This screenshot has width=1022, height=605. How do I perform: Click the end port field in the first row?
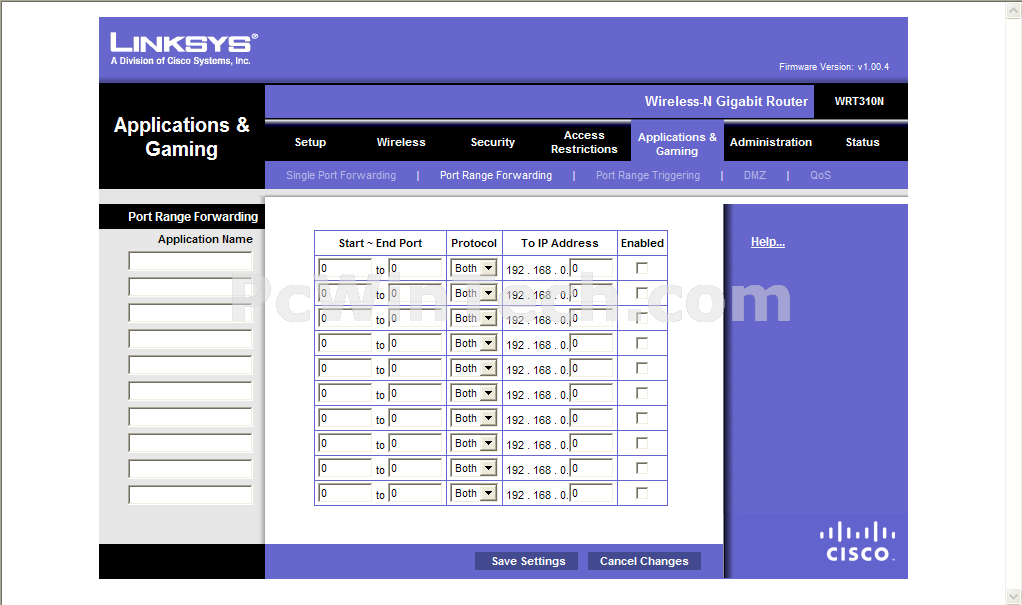(x=415, y=268)
